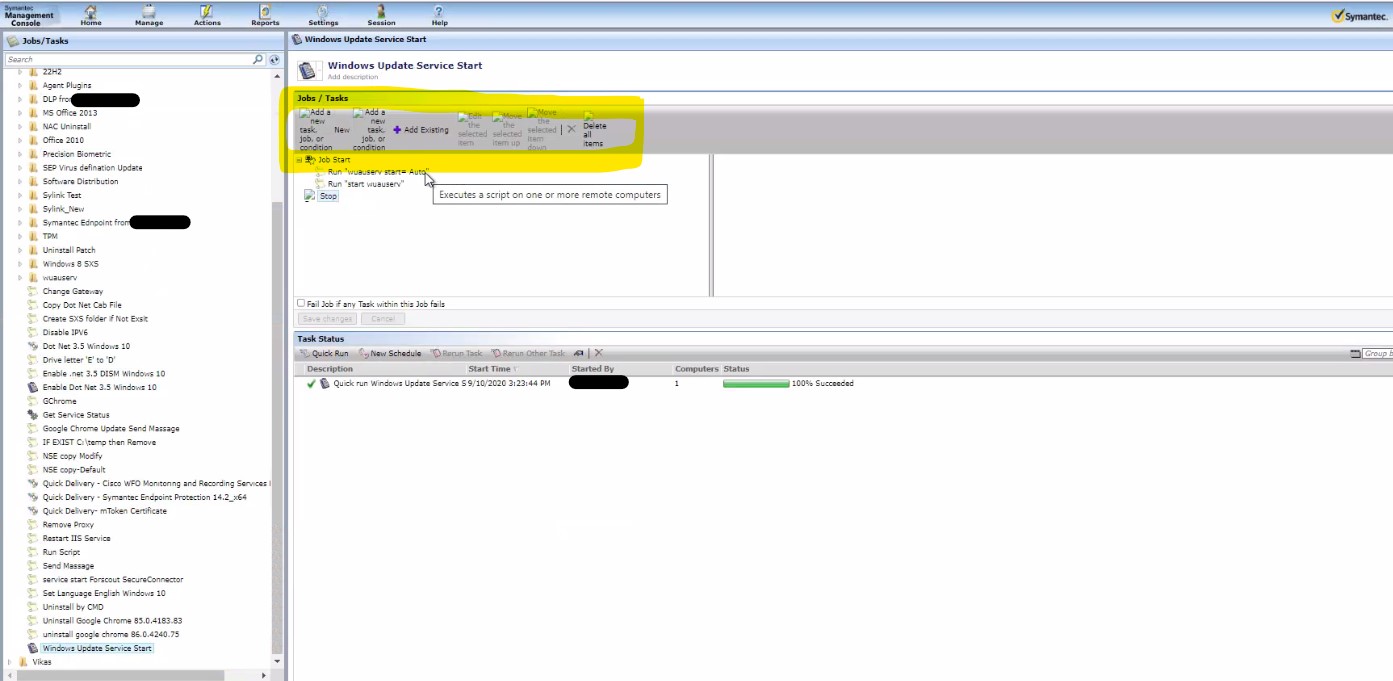
Task: Select the TPM folder icon
Action: 33,236
